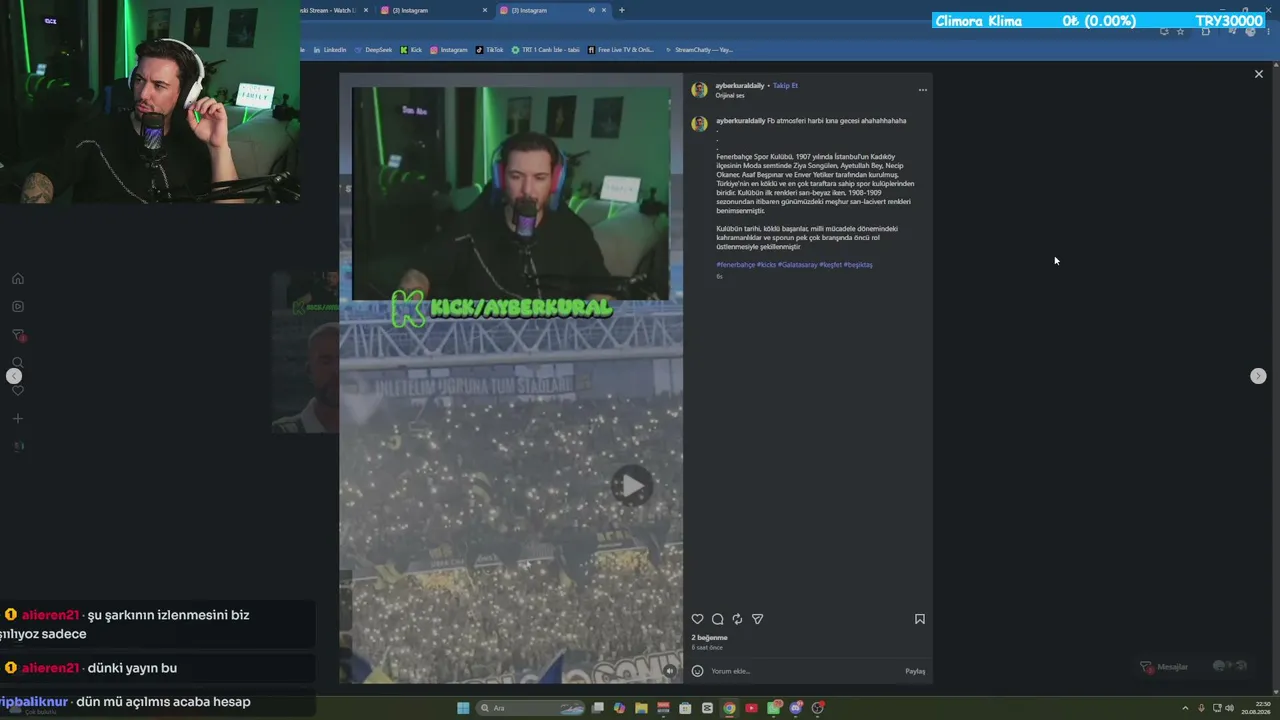1280x720 pixels.
Task: Open the TRT 1 Canlı İzle bookmark
Action: [x=546, y=50]
